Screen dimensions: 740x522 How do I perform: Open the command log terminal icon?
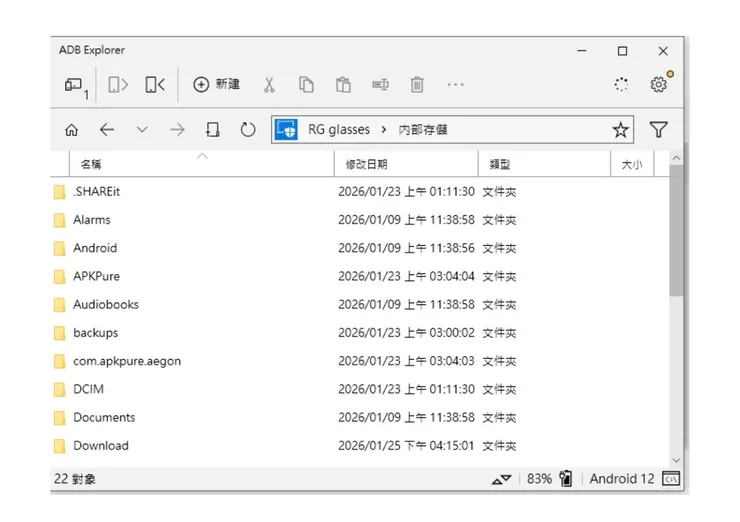point(671,479)
